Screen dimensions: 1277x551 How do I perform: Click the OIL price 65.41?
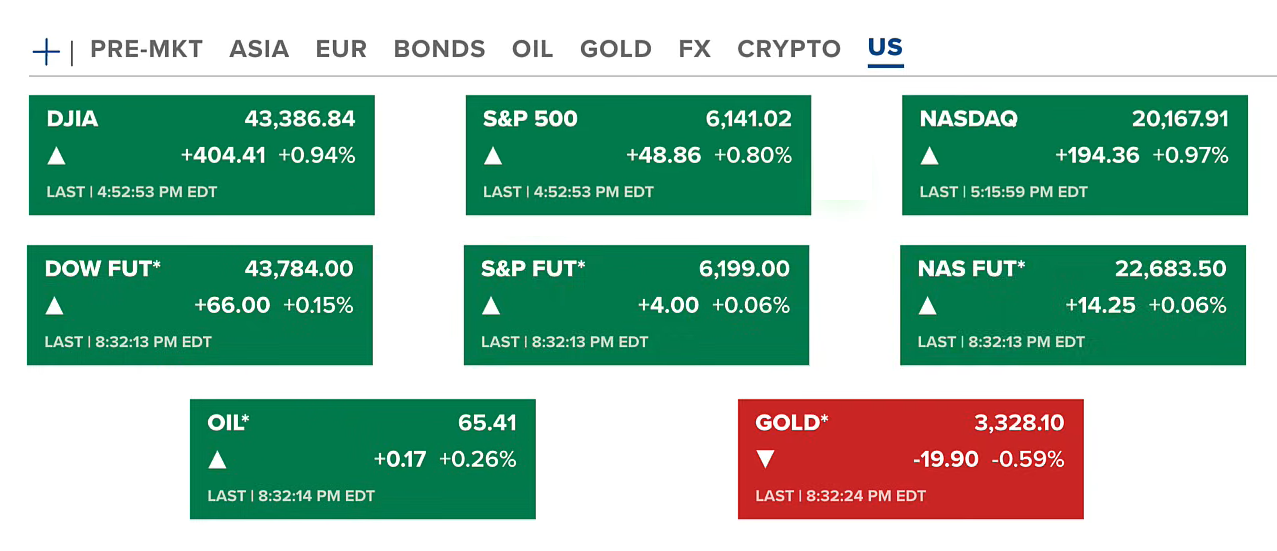coord(487,423)
